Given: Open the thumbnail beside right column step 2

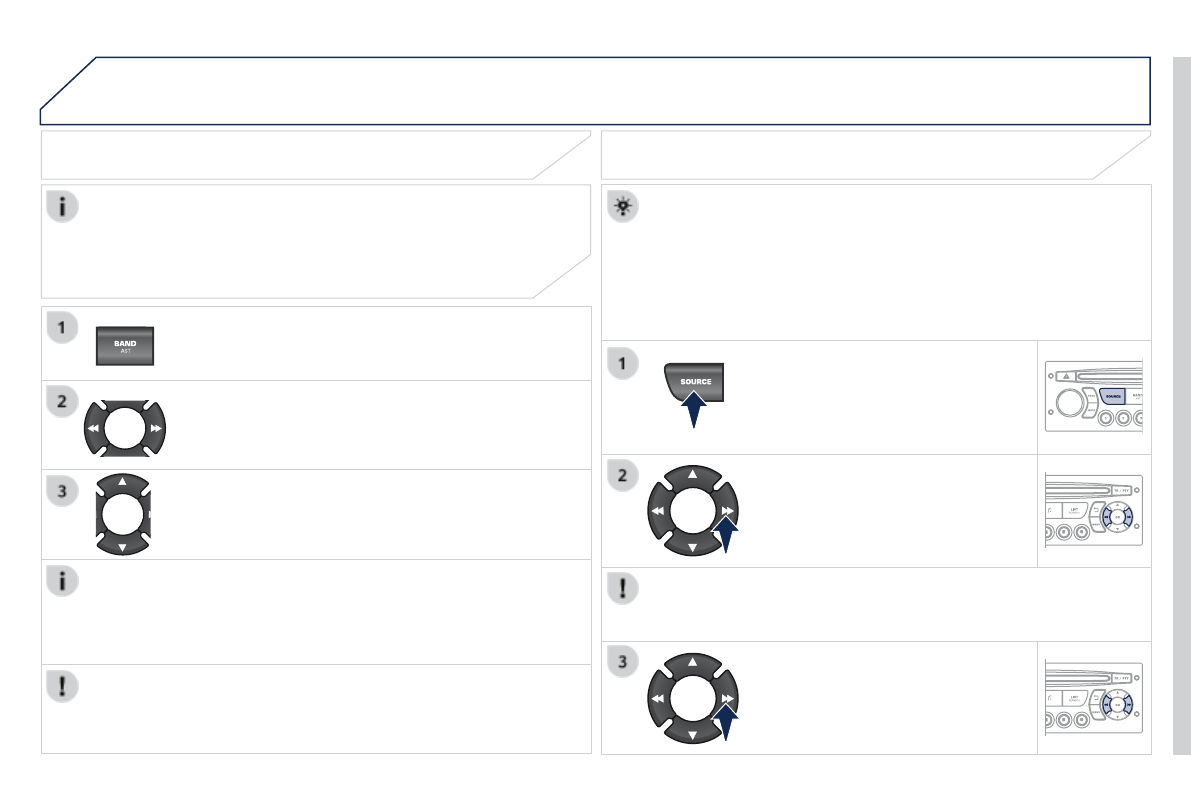Looking at the screenshot, I should pyautogui.click(x=1094, y=511).
